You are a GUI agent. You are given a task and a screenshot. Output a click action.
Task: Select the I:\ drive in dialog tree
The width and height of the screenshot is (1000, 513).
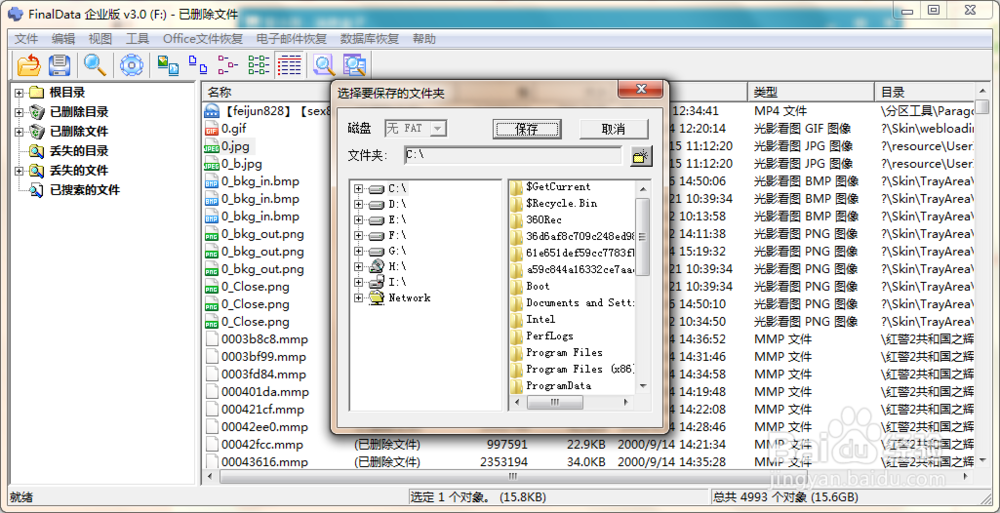click(397, 282)
